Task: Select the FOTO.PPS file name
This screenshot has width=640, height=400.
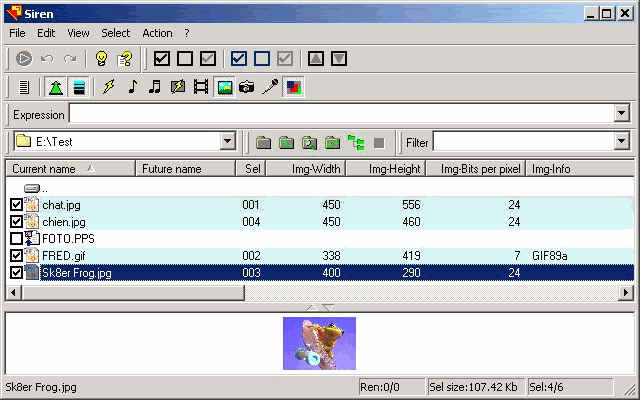Action: 68,238
